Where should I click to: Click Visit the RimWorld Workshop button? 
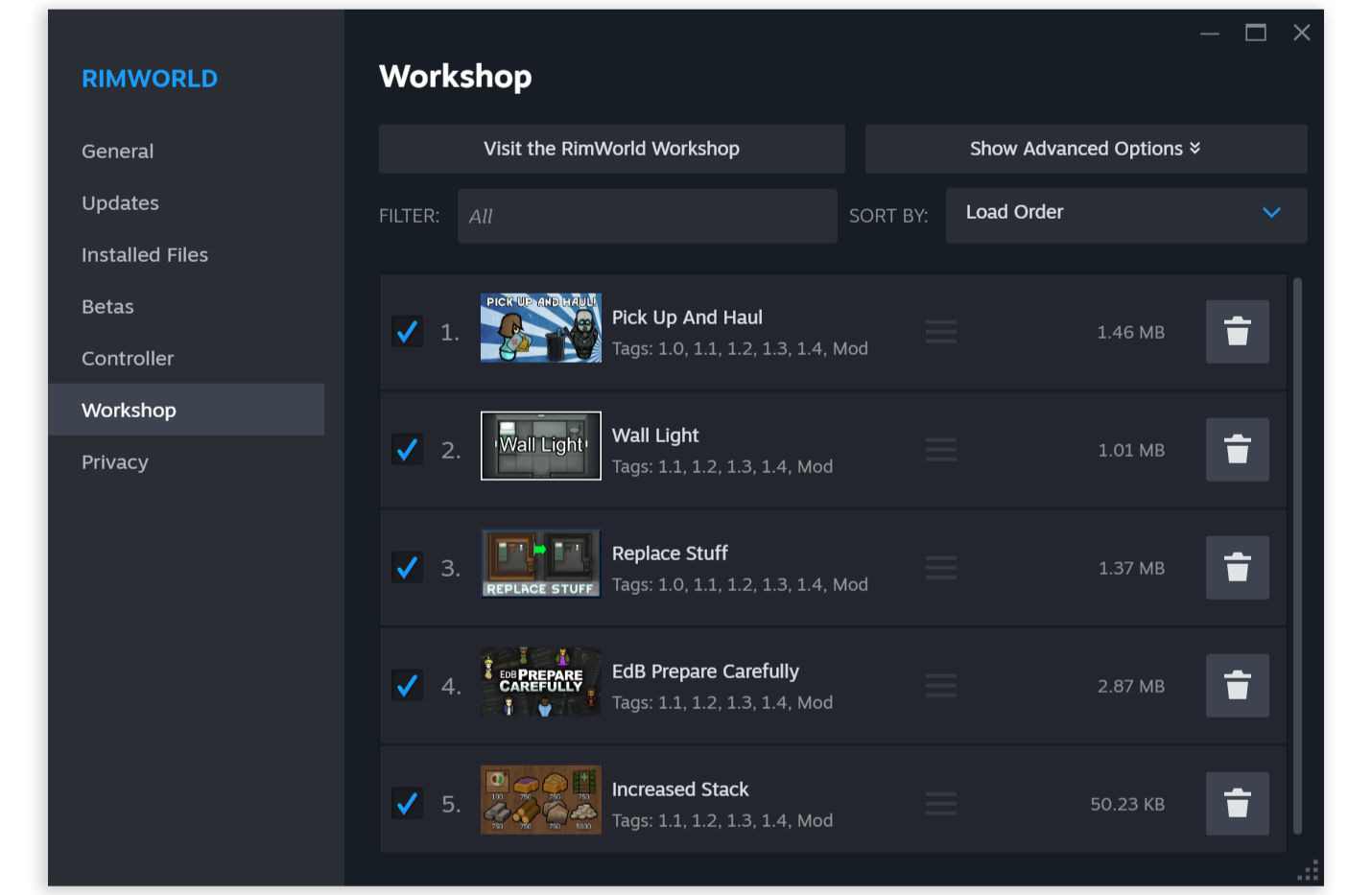[612, 149]
